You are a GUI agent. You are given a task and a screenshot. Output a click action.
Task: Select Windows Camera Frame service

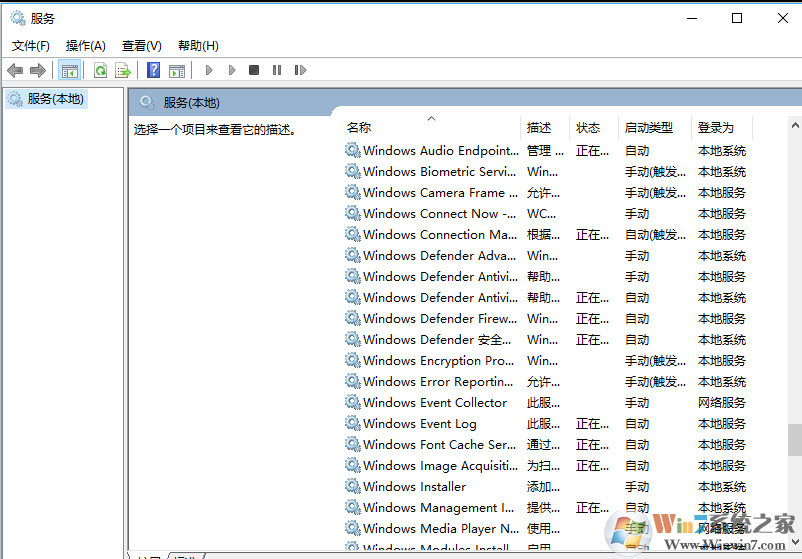(545, 193)
